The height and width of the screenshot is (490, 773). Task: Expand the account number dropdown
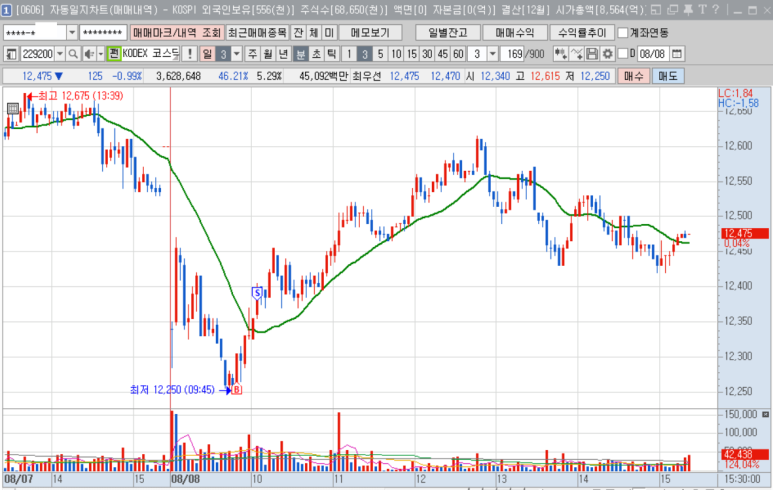[x=72, y=32]
